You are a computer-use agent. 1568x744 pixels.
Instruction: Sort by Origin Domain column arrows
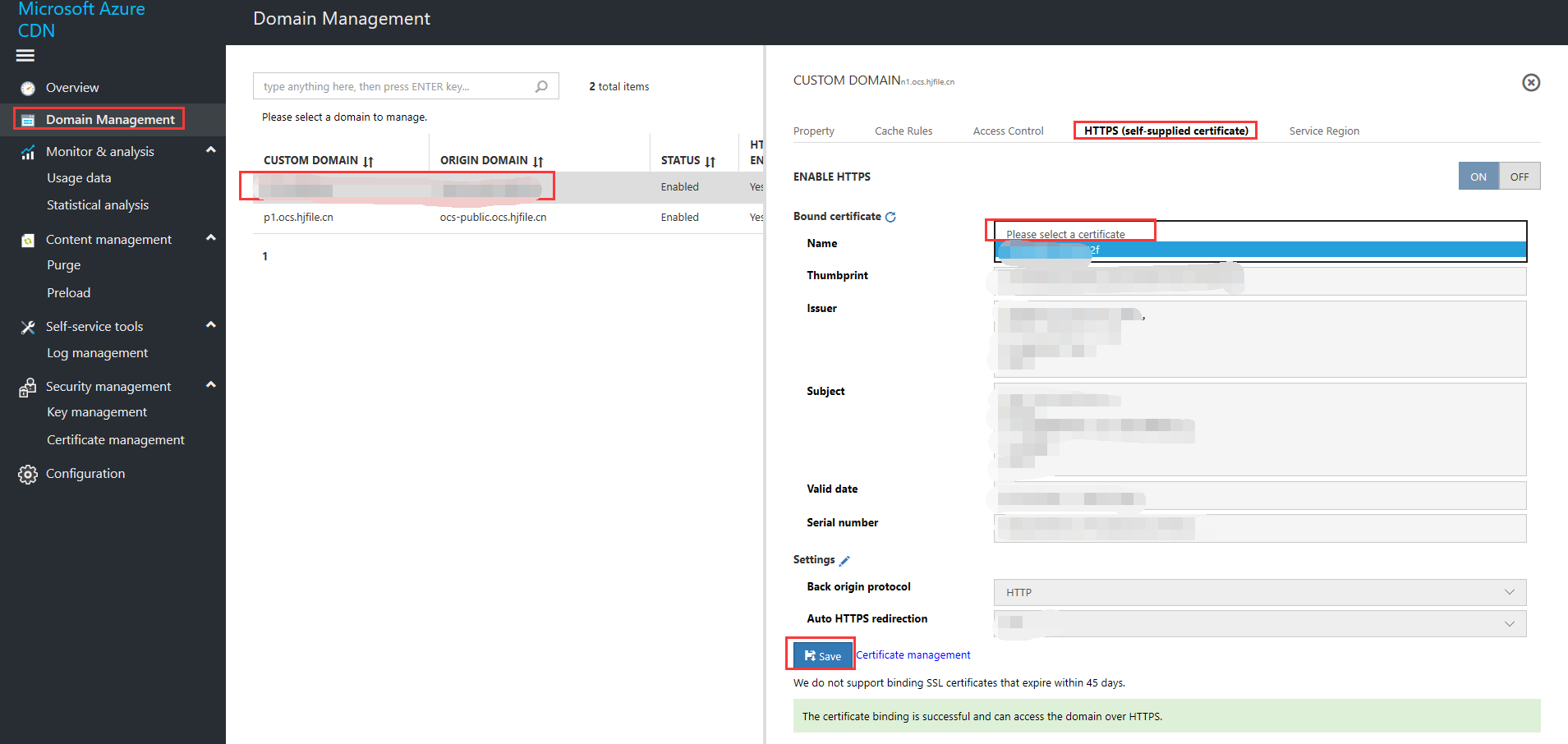pyautogui.click(x=538, y=161)
